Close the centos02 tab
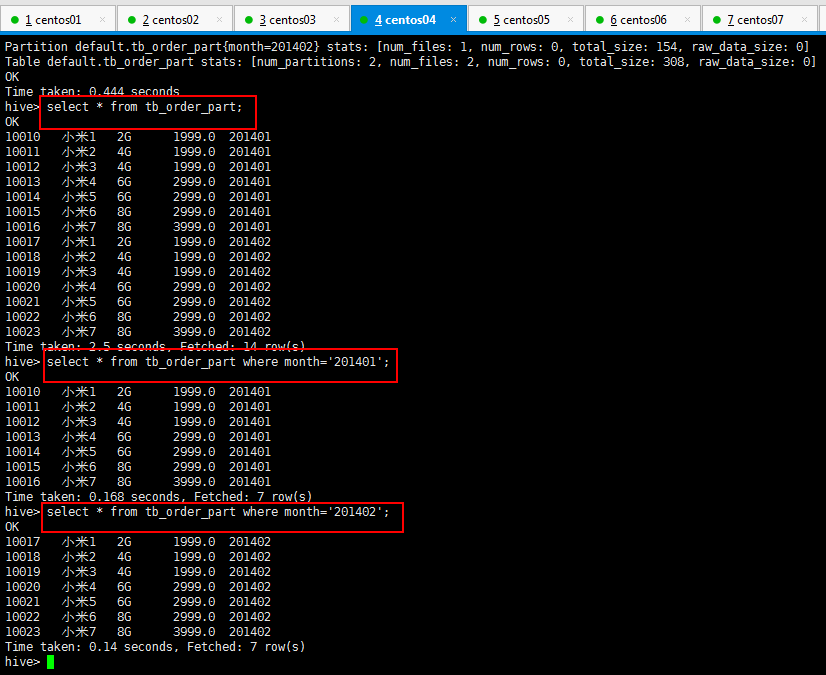This screenshot has width=826, height=675. click(x=219, y=20)
